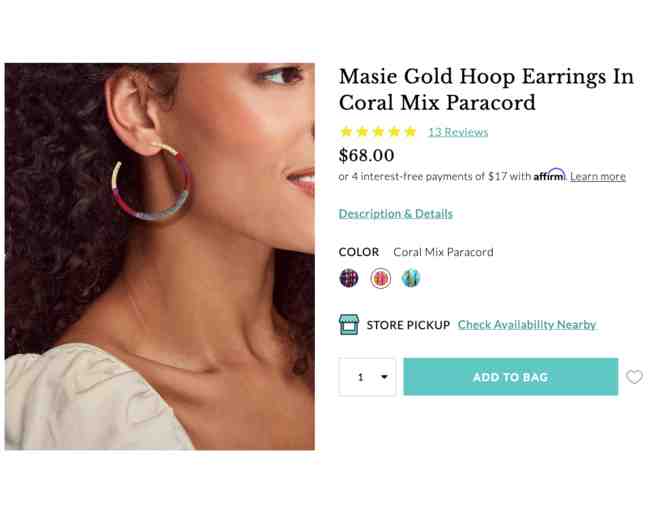Click the first yellow rating star
672x510 pixels.
coord(346,132)
